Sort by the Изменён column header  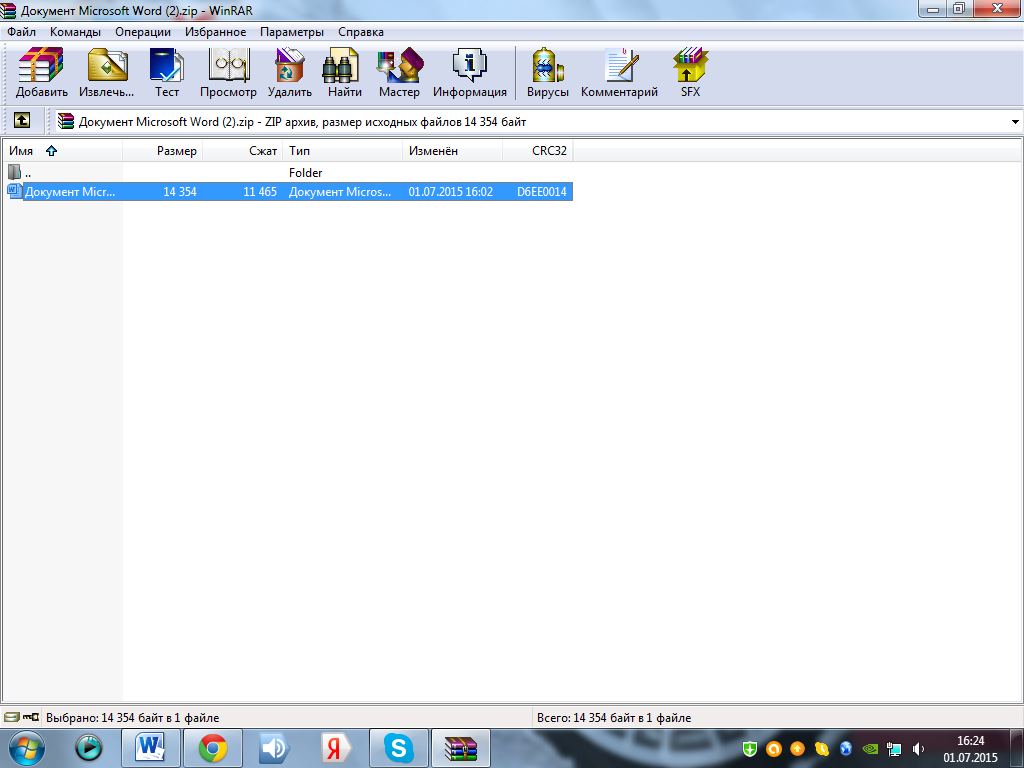click(x=453, y=151)
